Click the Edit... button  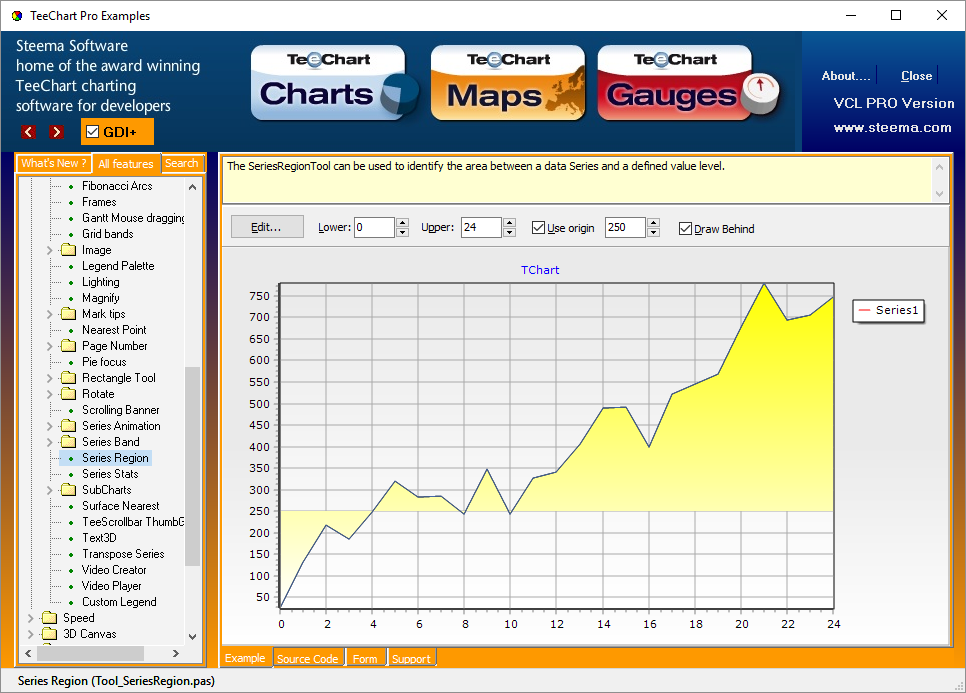click(x=267, y=227)
